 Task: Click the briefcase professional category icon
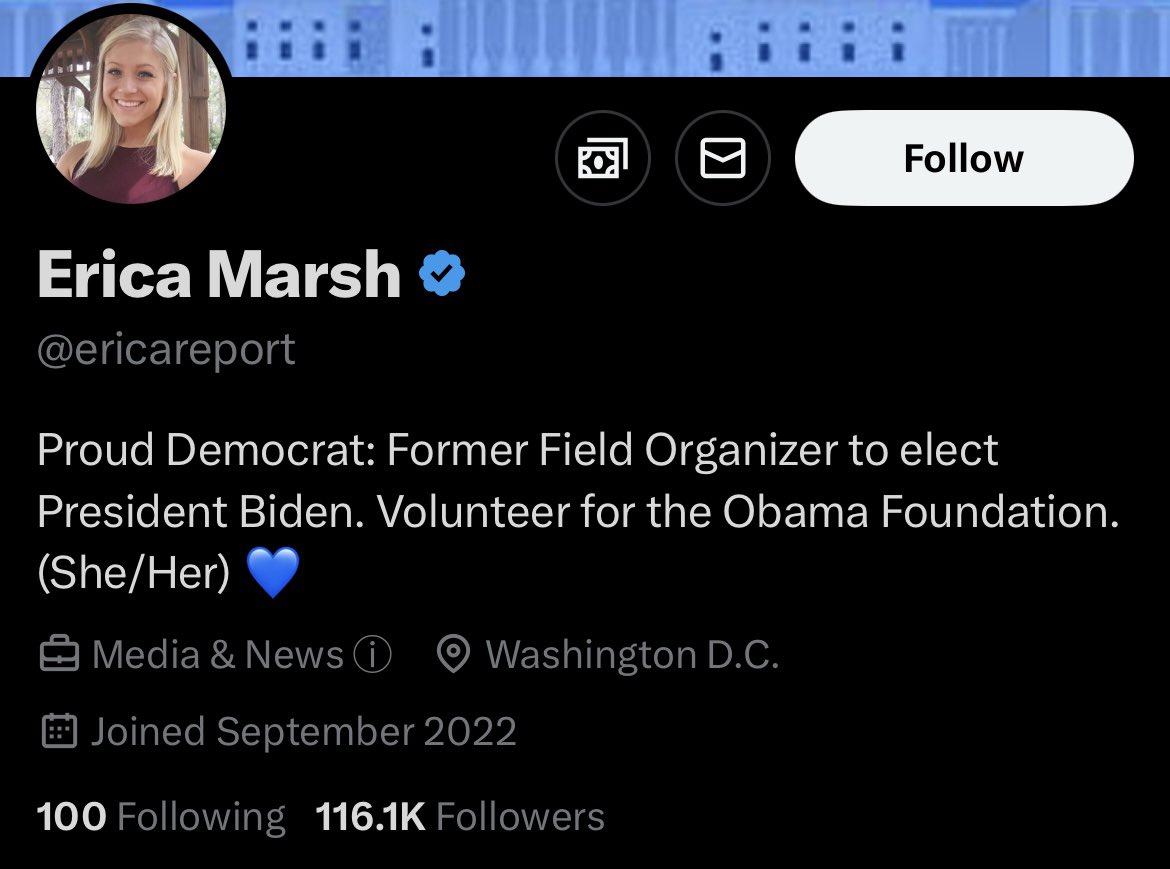click(x=59, y=653)
